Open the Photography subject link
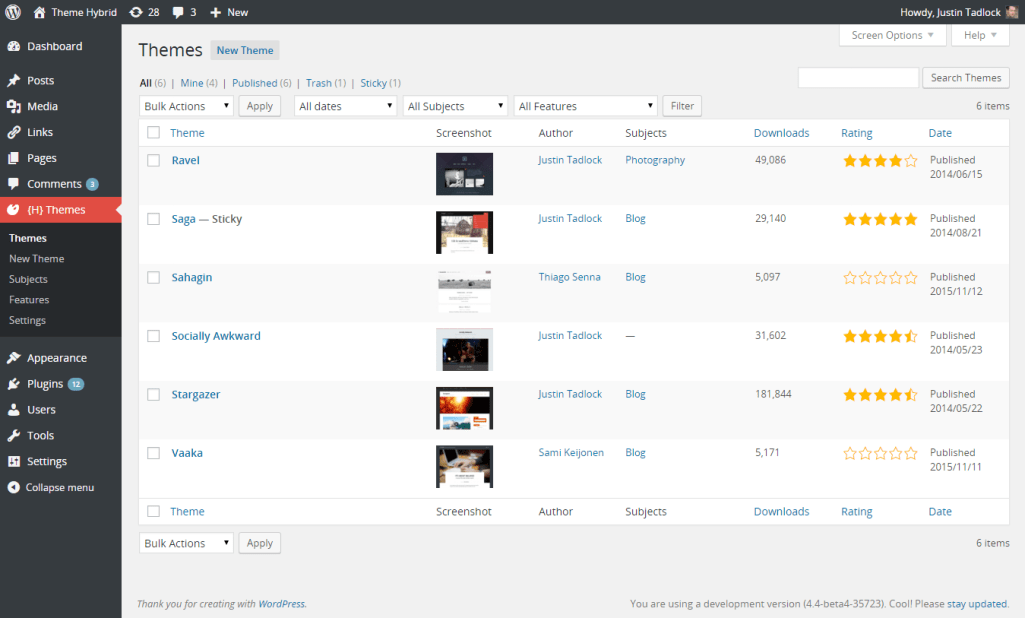This screenshot has width=1025, height=618. 655,160
